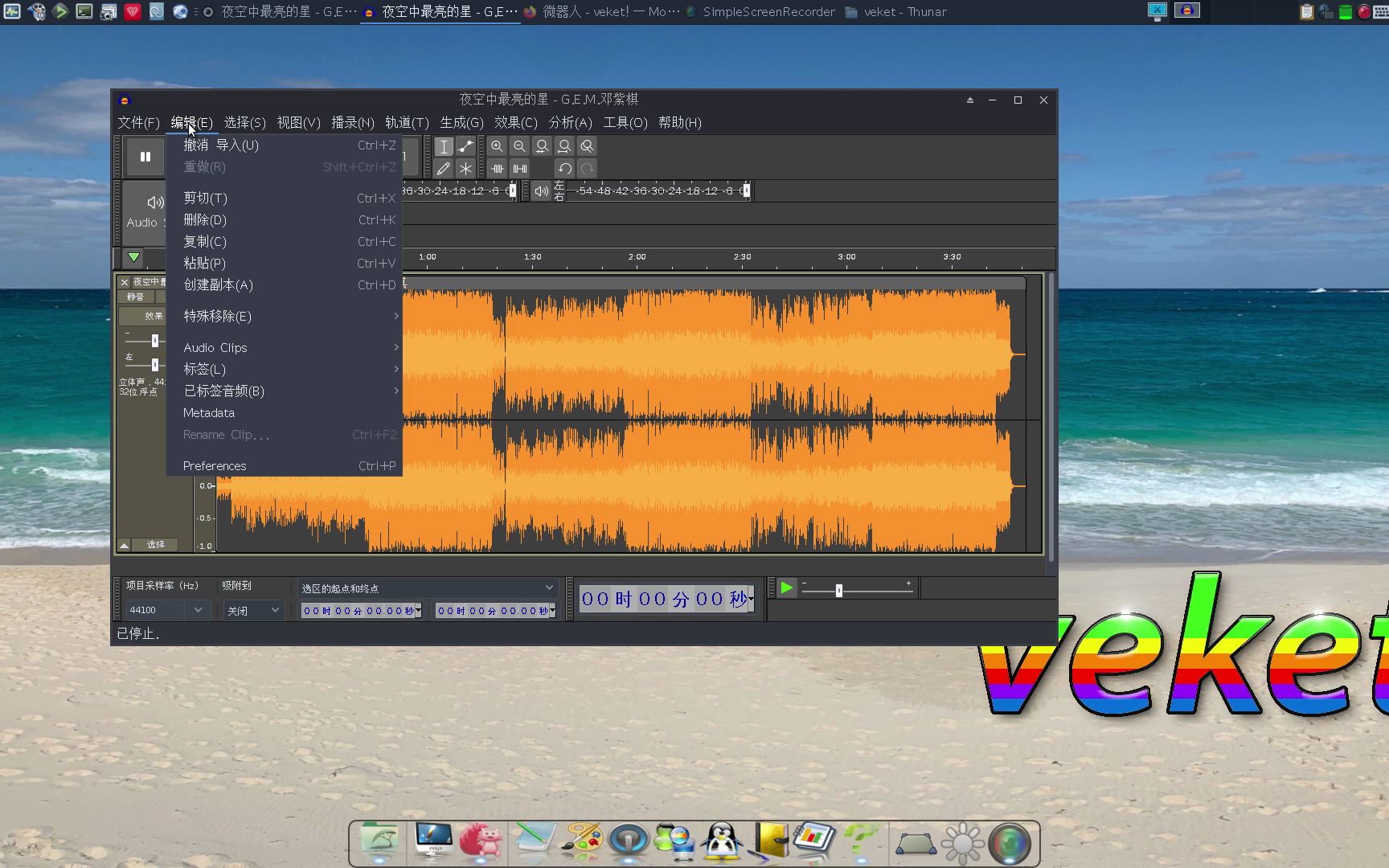
Task: Open the selection start/end mode dropdown
Action: (x=427, y=588)
